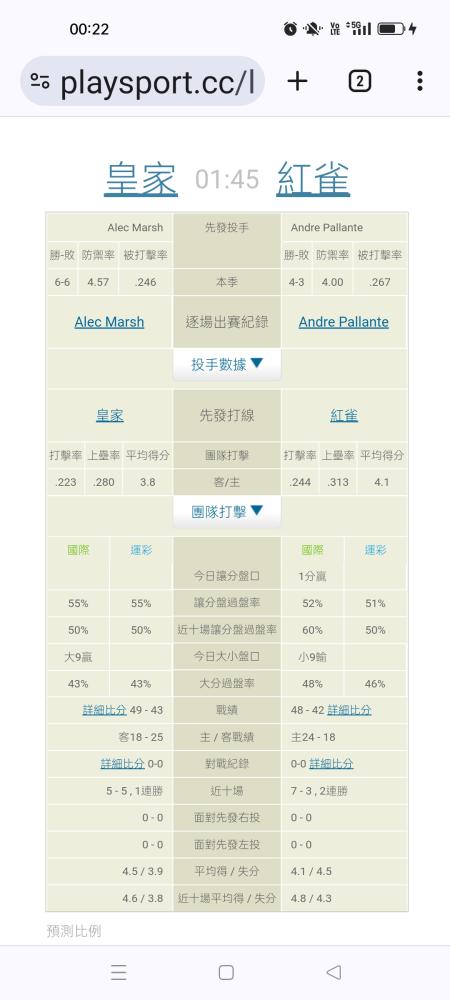
Task: Expand the 團隊打擊 dropdown
Action: point(227,511)
